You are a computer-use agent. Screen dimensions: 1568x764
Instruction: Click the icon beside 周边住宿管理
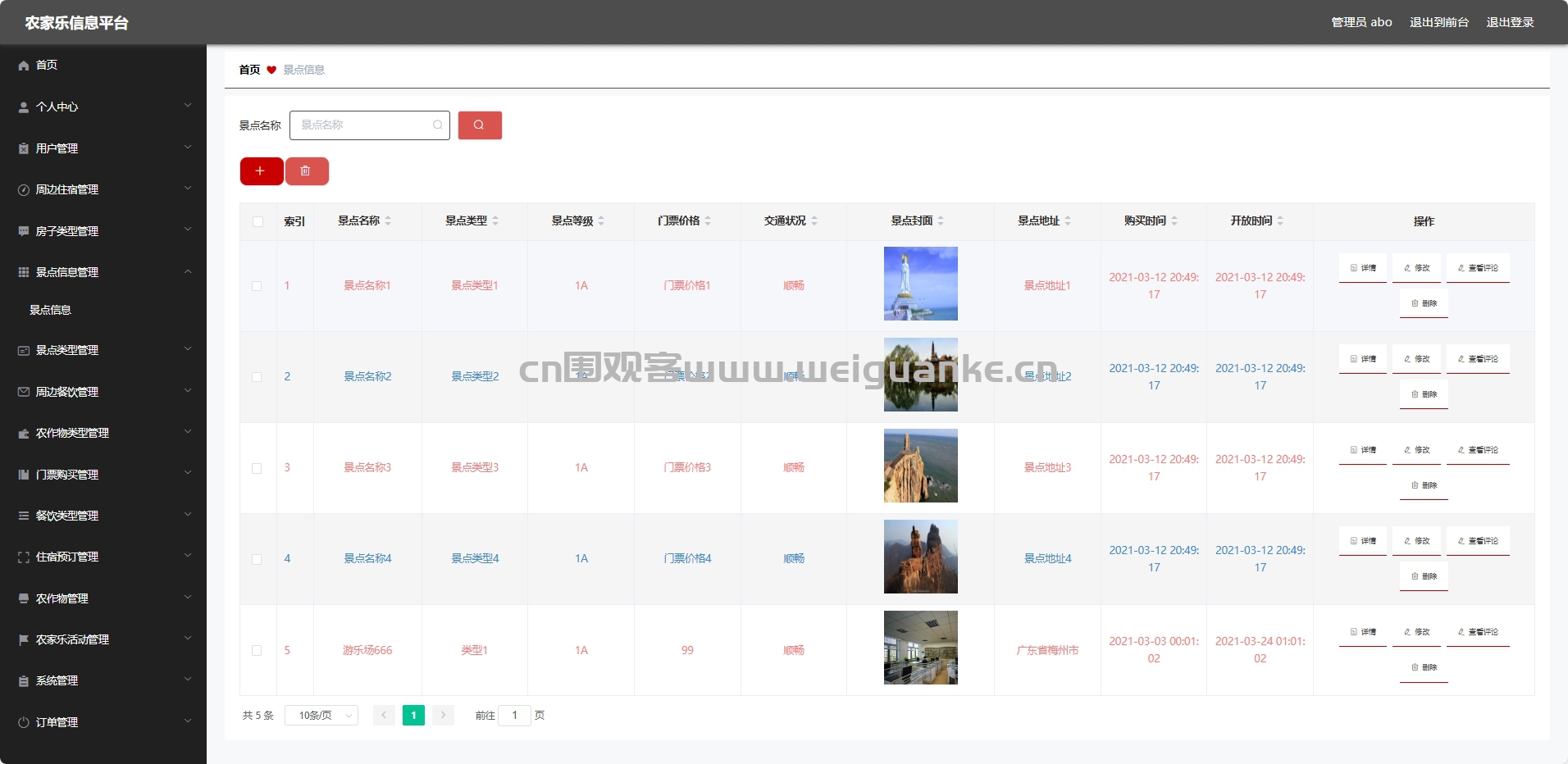coord(24,189)
